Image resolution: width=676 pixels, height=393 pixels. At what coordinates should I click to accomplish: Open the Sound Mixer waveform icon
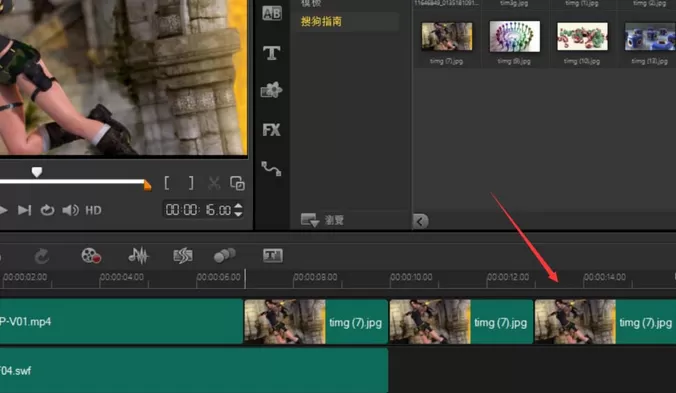(x=138, y=256)
